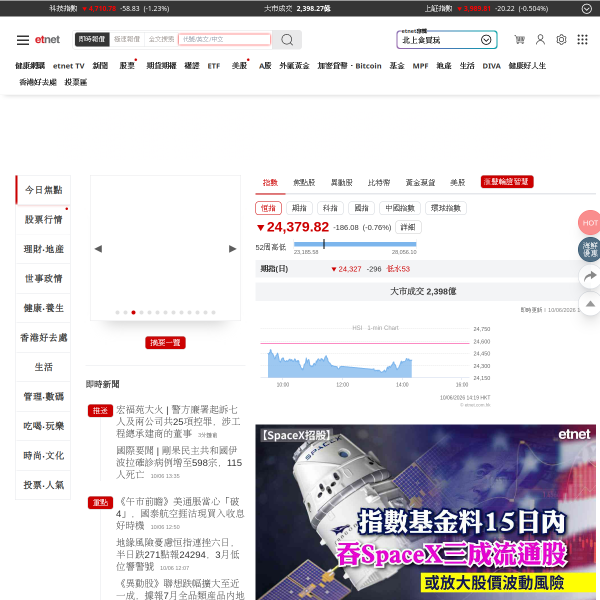Image resolution: width=600 pixels, height=600 pixels.
Task: Select 管理·數碼 in the left sidebar
Action: [43, 396]
